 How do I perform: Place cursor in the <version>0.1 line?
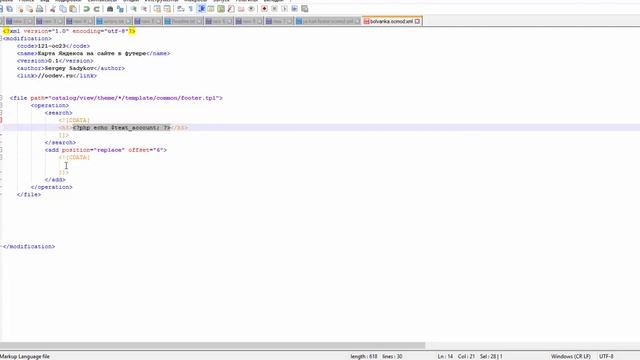click(x=55, y=61)
